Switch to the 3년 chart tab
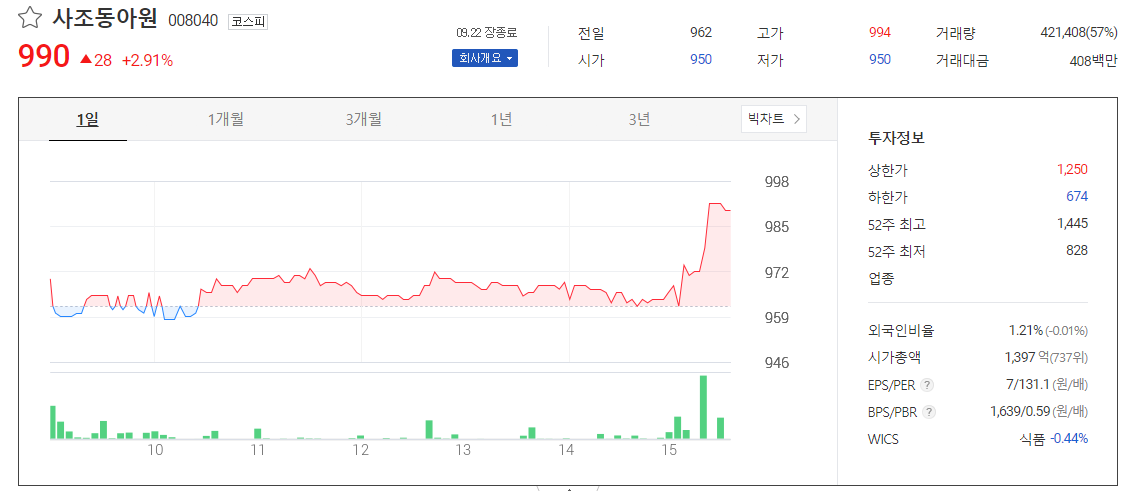 (x=639, y=120)
